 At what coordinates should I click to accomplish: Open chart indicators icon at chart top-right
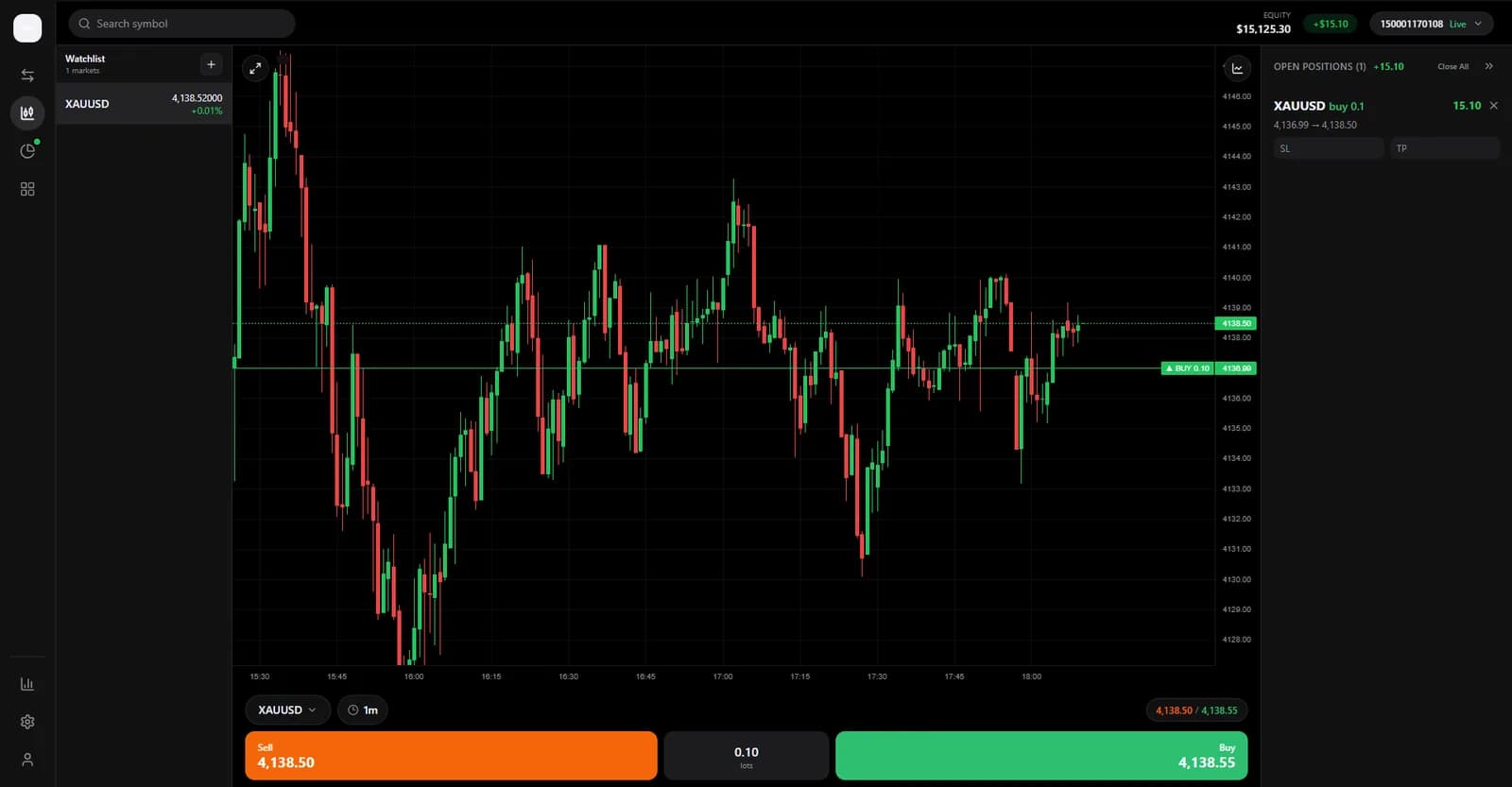1237,68
